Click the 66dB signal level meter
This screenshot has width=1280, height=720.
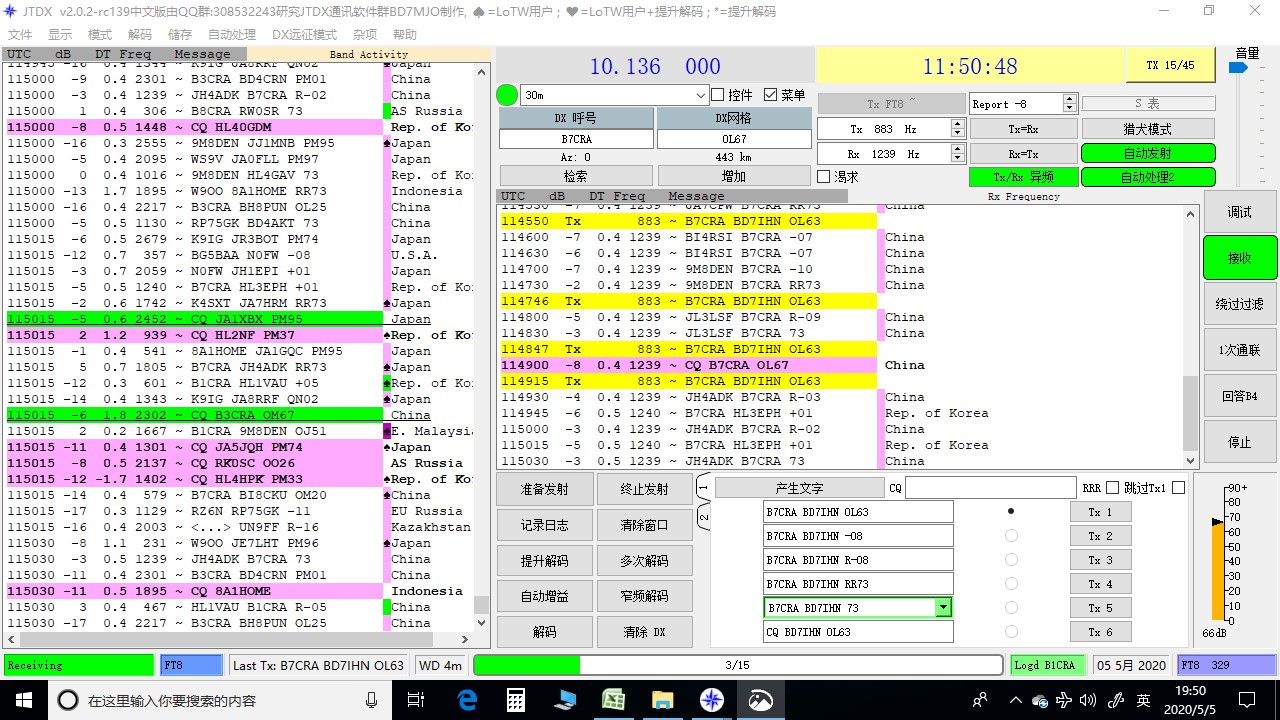1217,555
